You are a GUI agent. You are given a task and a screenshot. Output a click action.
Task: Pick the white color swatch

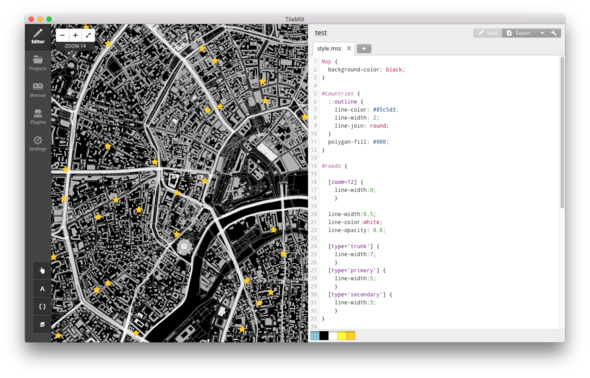pos(333,335)
